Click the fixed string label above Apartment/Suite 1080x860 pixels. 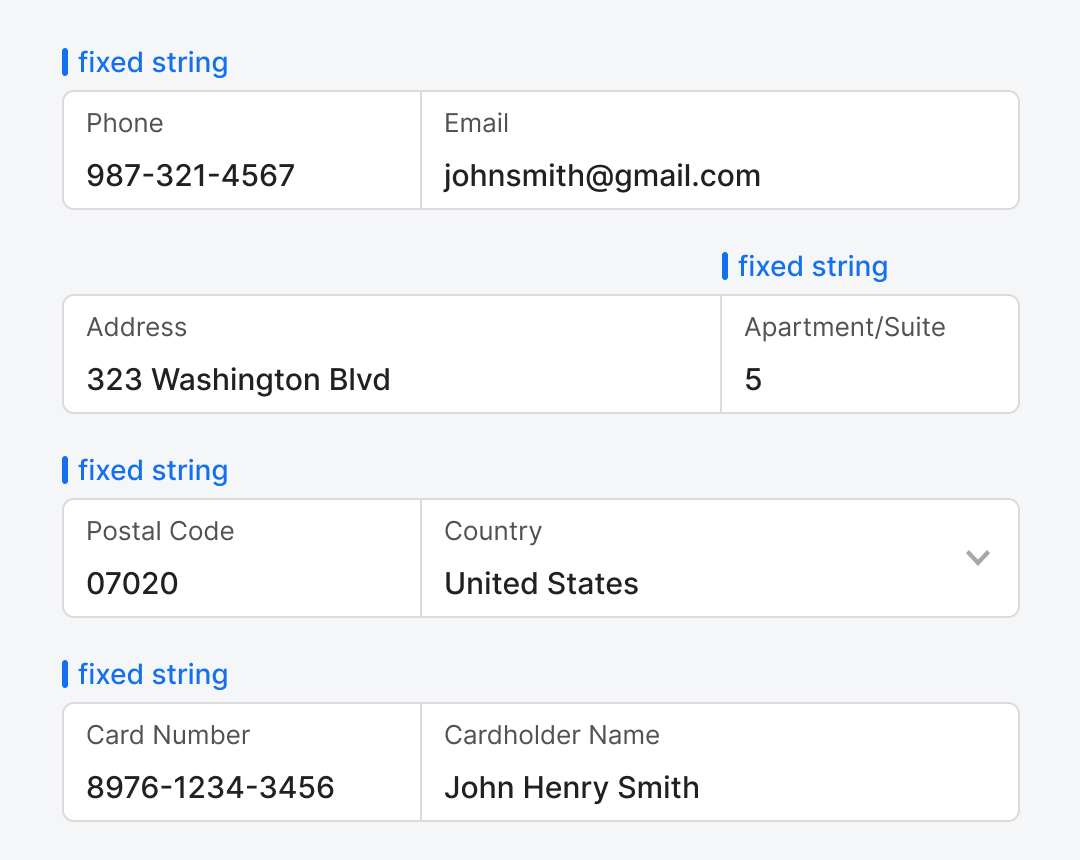point(813,267)
